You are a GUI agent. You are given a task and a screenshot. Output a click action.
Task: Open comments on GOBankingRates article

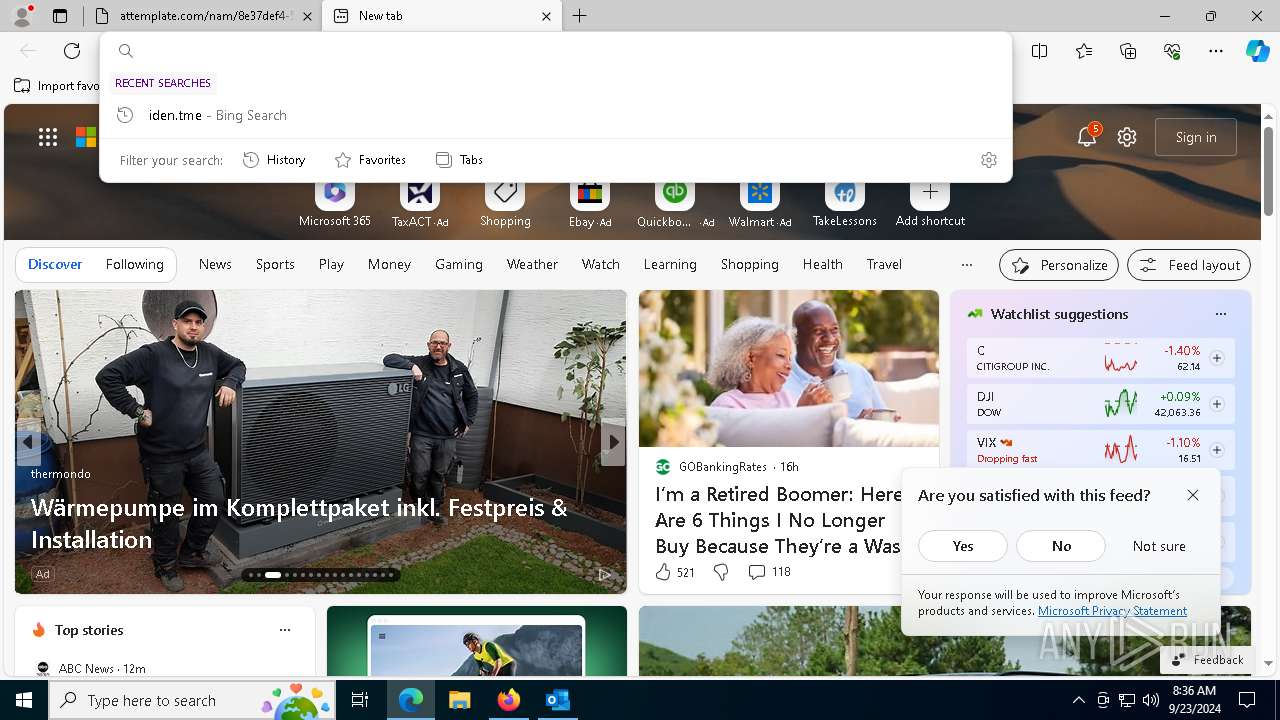pyautogui.click(x=769, y=572)
